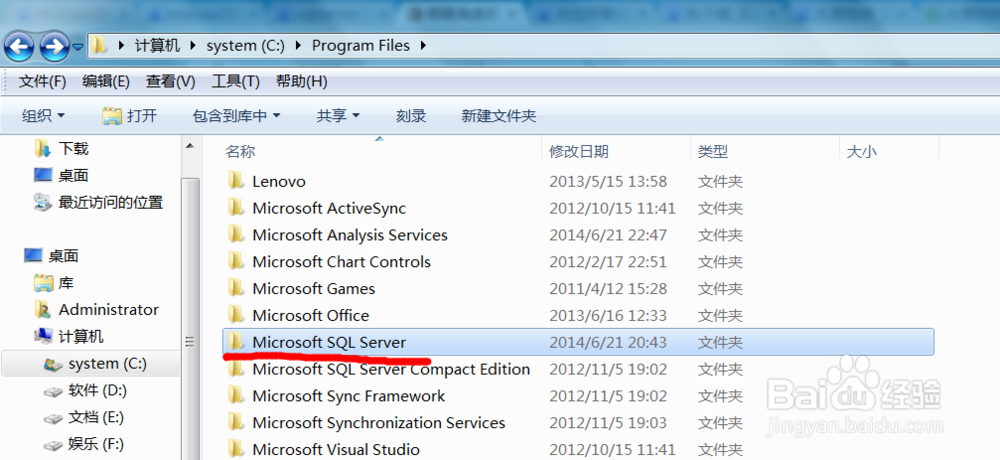Click Microsoft SQL Server Compact Edition folder icon
The width and height of the screenshot is (1000, 460).
click(x=237, y=369)
